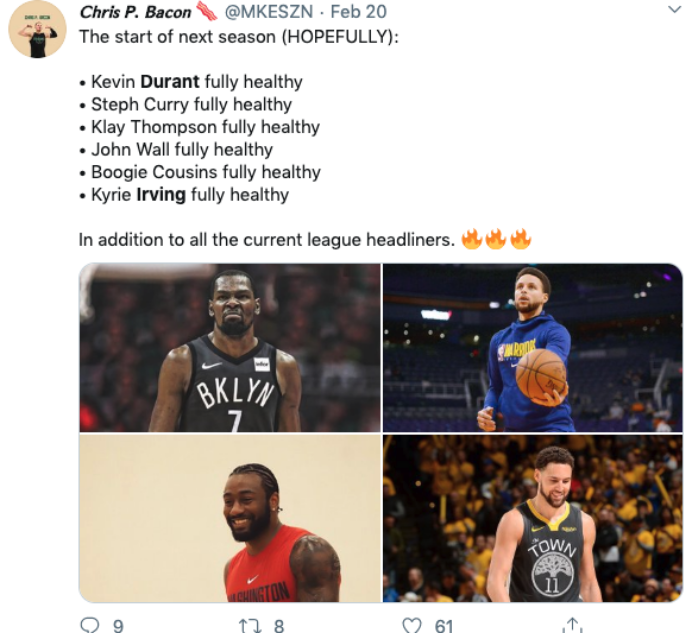Retweet this post via the retweet icon
The height and width of the screenshot is (634, 692).
tap(250, 626)
